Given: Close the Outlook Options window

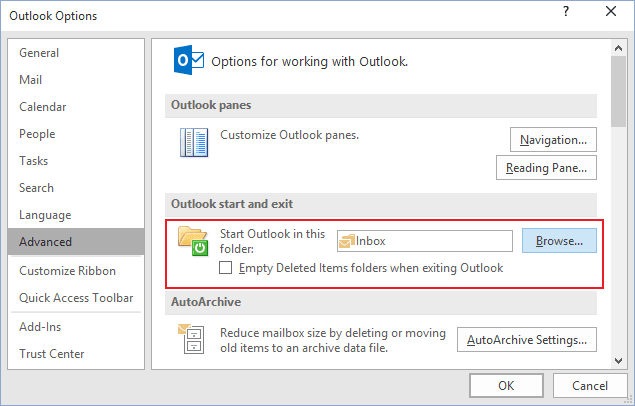Looking at the screenshot, I should pyautogui.click(x=611, y=11).
